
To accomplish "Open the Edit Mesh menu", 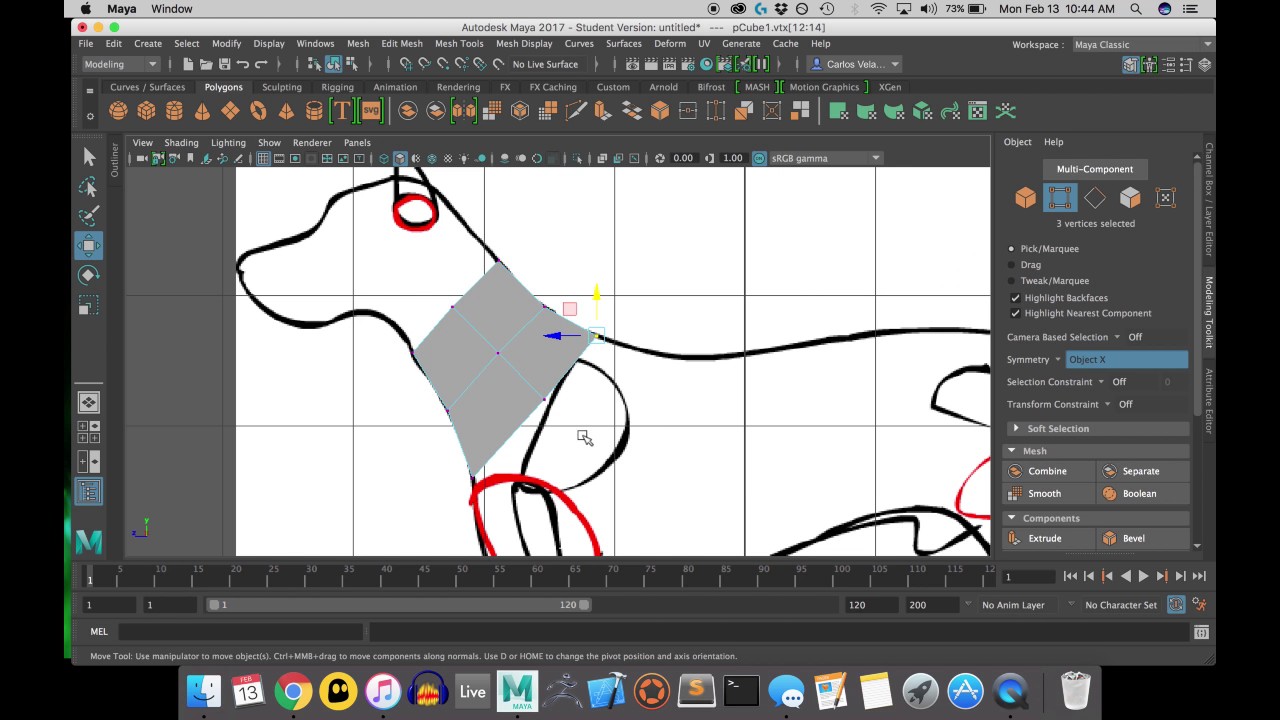I will (401, 44).
